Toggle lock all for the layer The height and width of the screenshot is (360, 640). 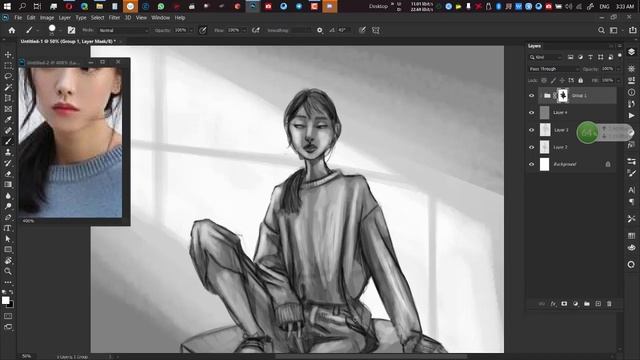point(580,80)
